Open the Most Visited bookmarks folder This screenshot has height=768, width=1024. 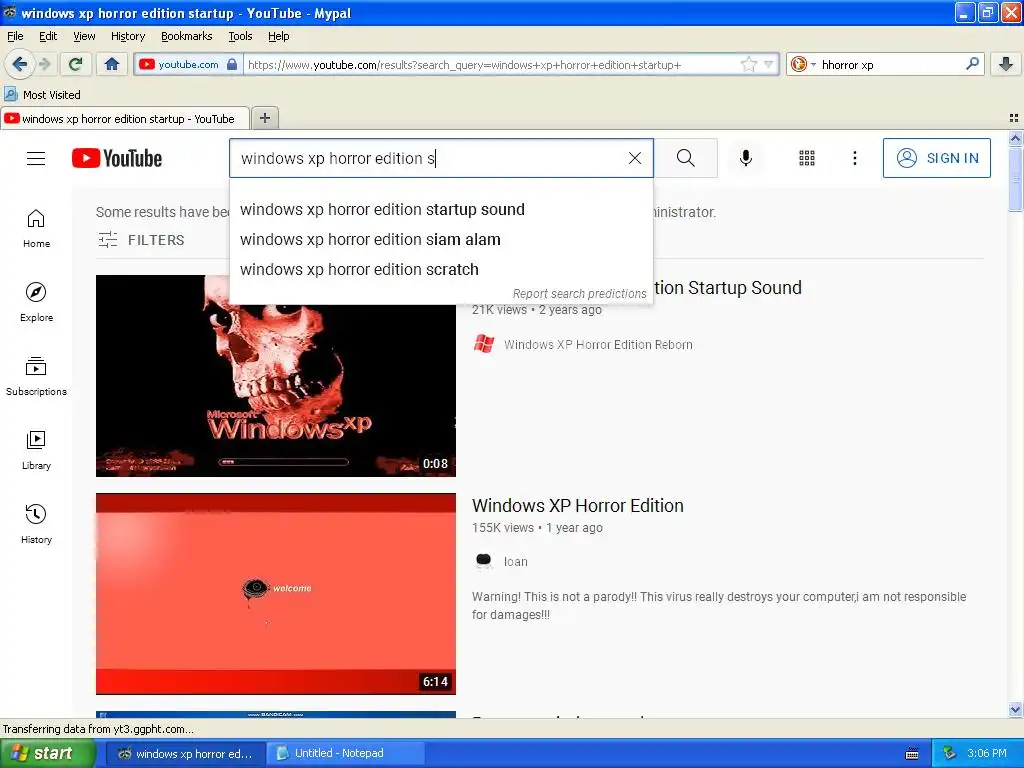coord(43,95)
